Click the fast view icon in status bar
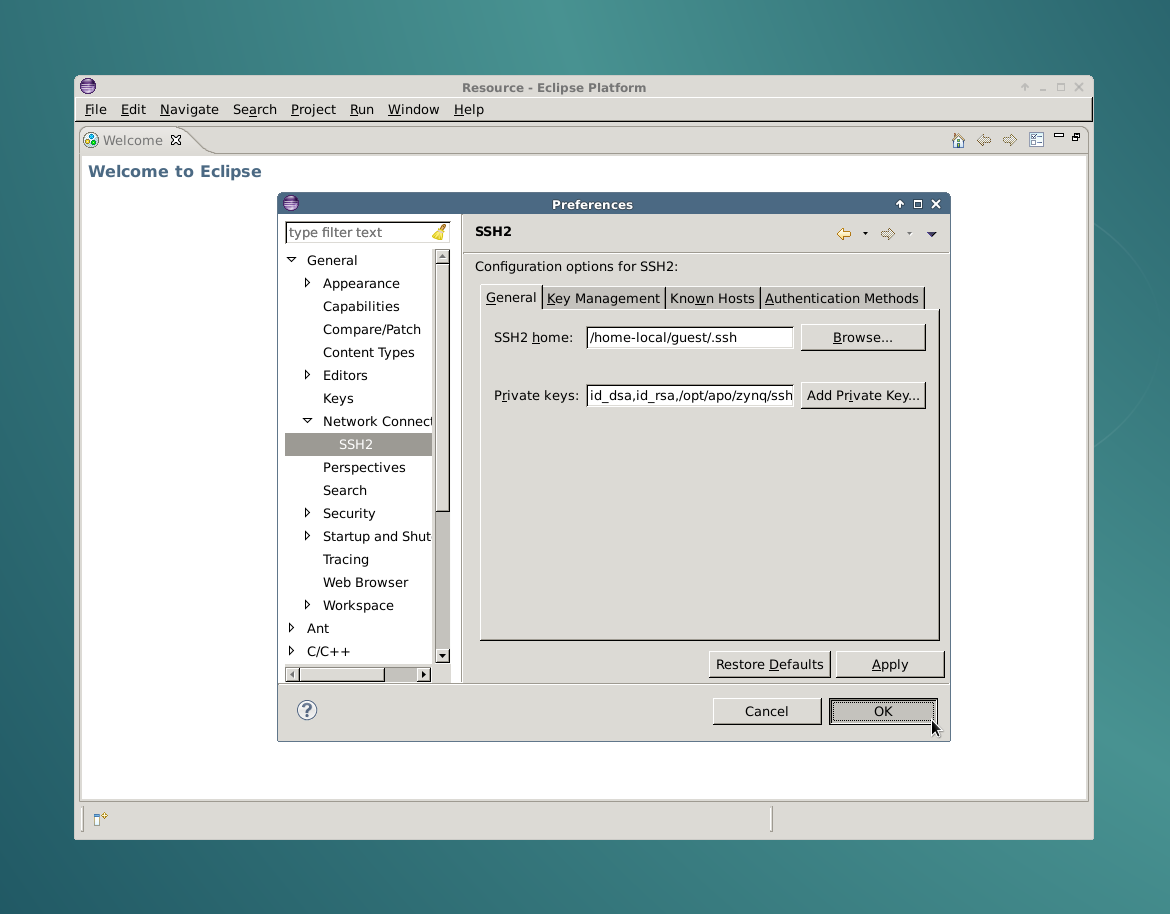The width and height of the screenshot is (1170, 914). point(100,819)
